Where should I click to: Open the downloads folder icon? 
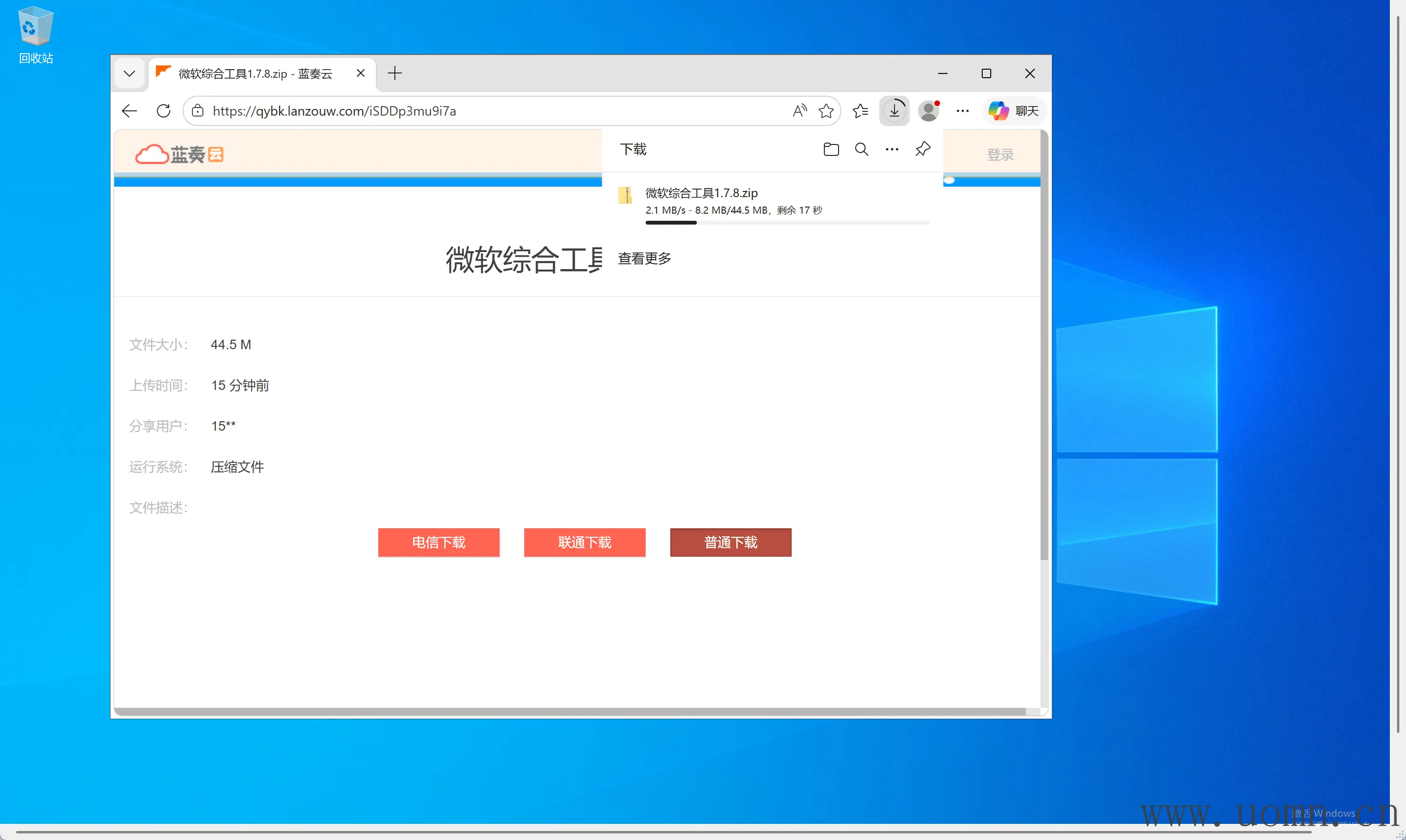pos(831,149)
